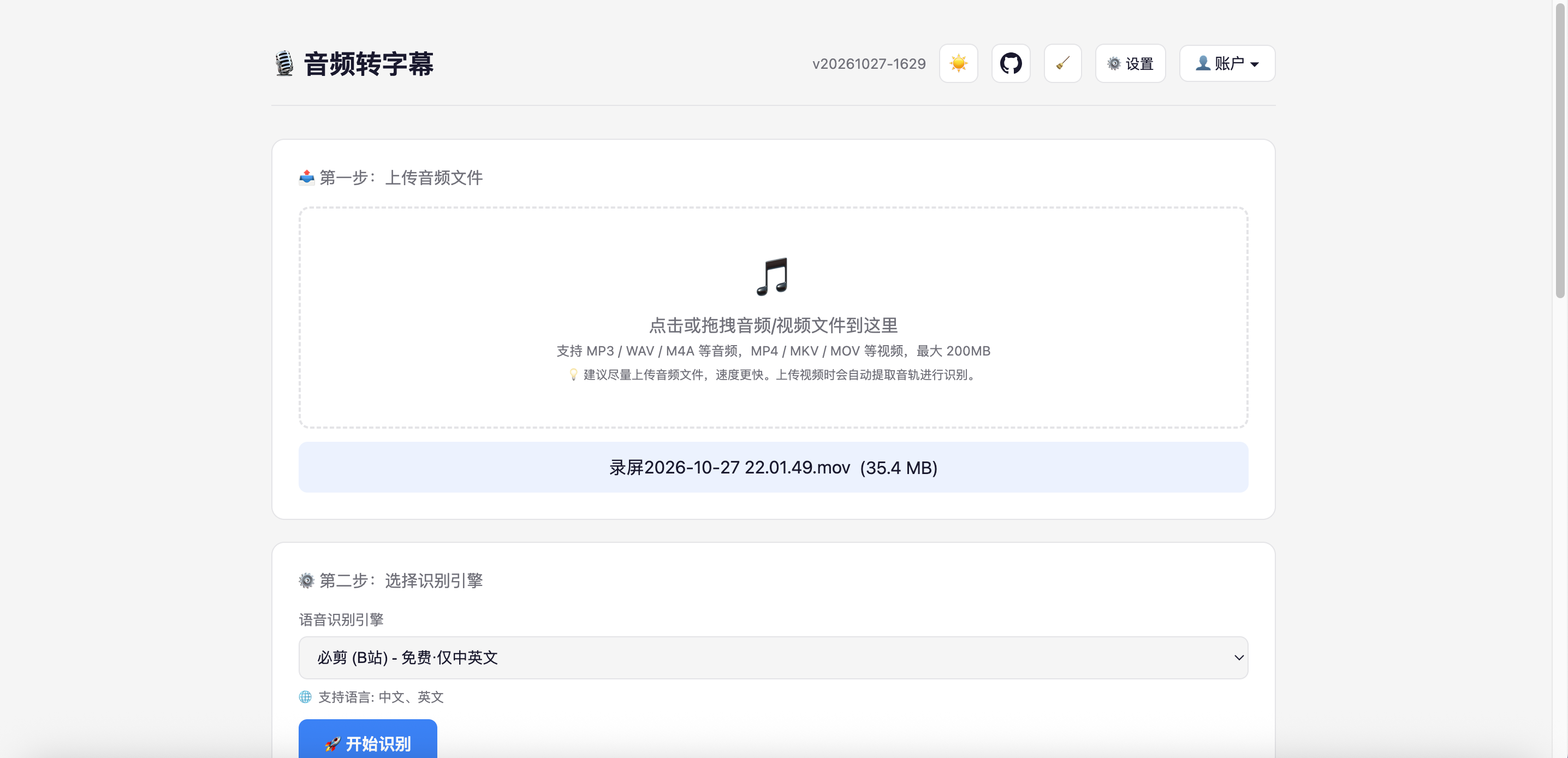Expand the 账户 account dropdown menu
Screen dimensions: 1568x758
(x=1227, y=63)
